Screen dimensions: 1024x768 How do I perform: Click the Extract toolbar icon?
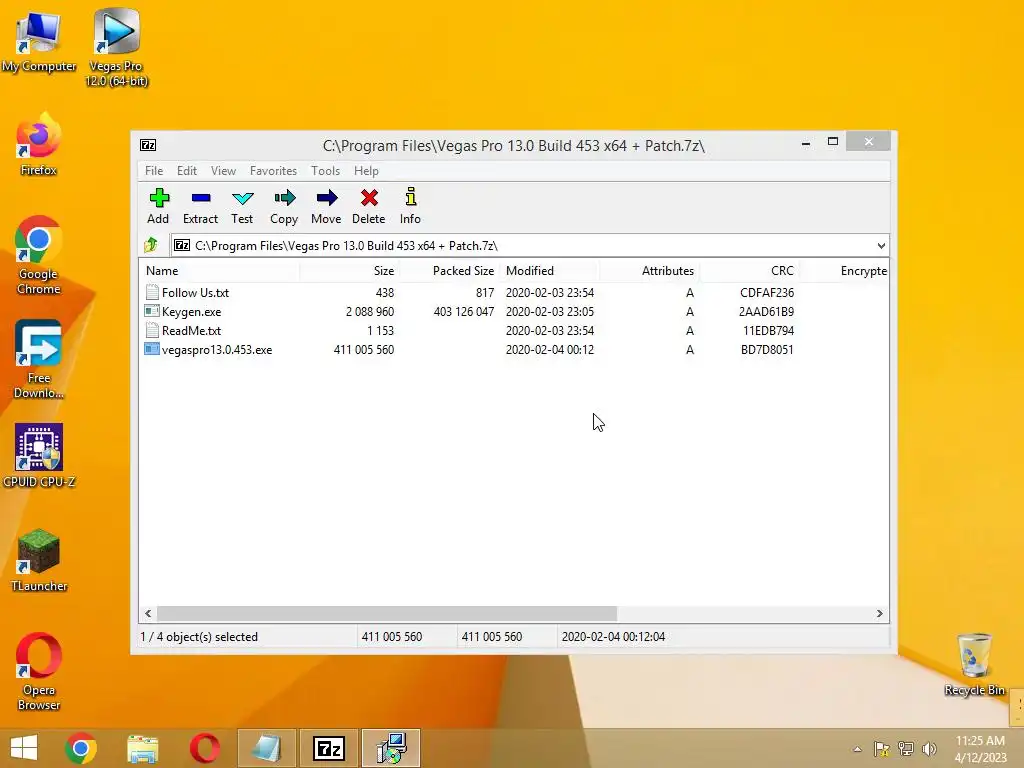[x=200, y=198]
